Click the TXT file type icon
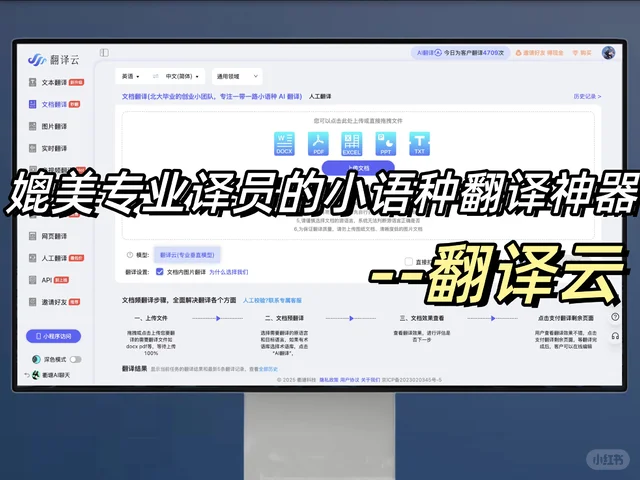Viewport: 640px width, 480px height. coord(420,144)
